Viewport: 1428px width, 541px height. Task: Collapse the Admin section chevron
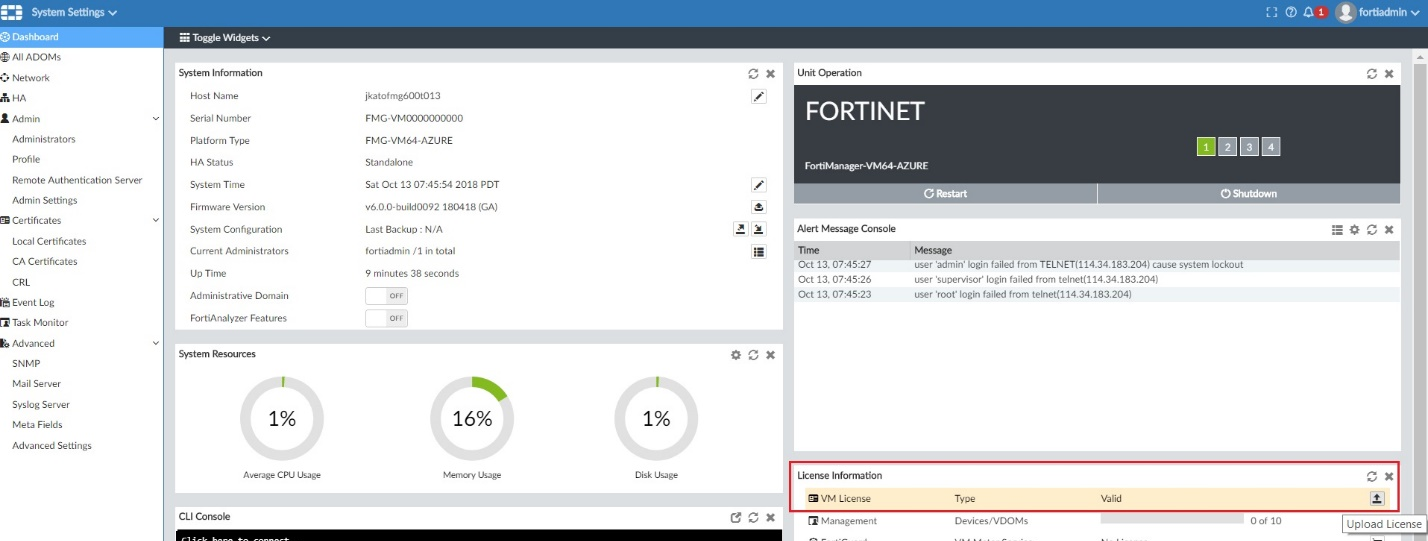click(x=155, y=119)
